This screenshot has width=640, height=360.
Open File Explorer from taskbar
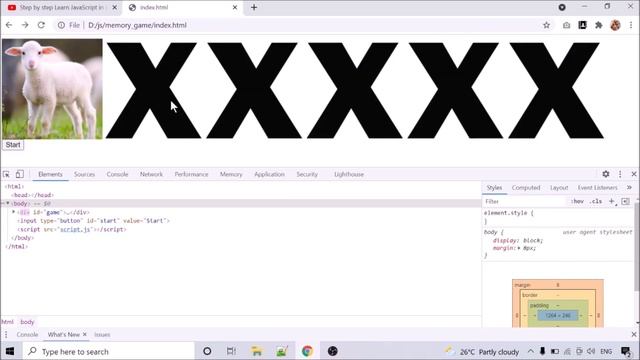[x=256, y=351]
